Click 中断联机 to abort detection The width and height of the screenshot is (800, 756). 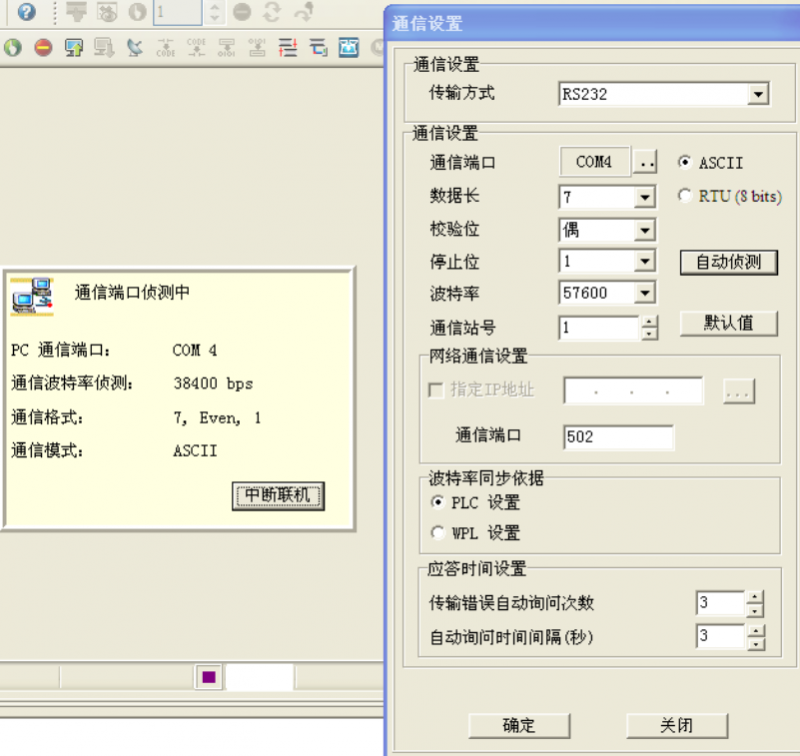tap(278, 496)
